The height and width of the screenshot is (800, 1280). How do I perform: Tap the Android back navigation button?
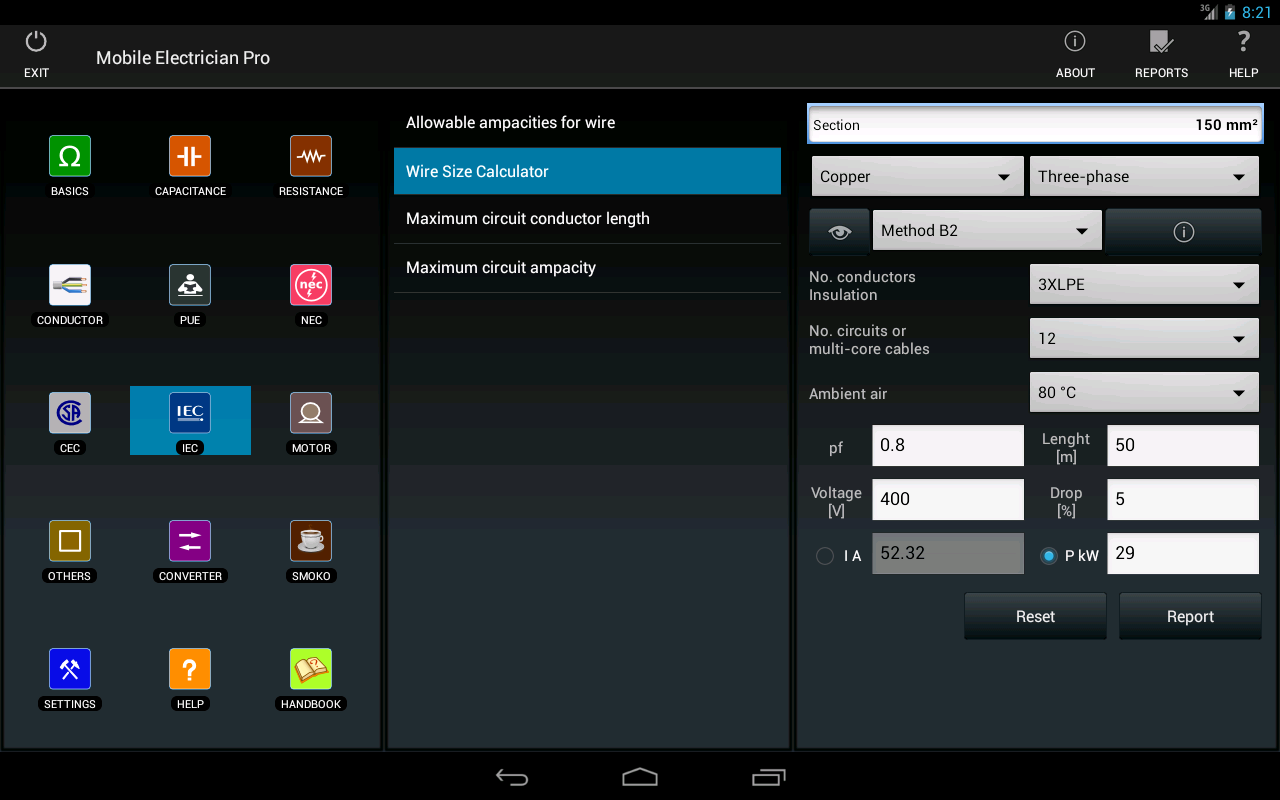coord(512,777)
